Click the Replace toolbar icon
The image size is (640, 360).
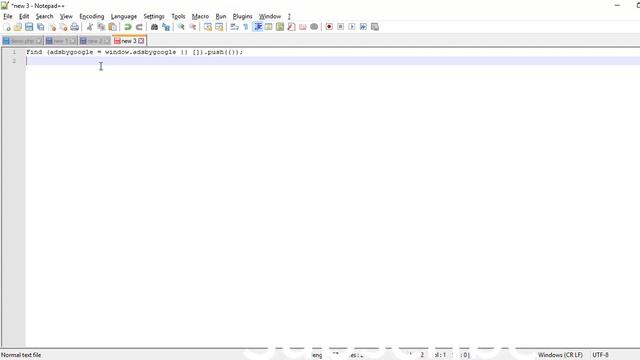pos(166,27)
